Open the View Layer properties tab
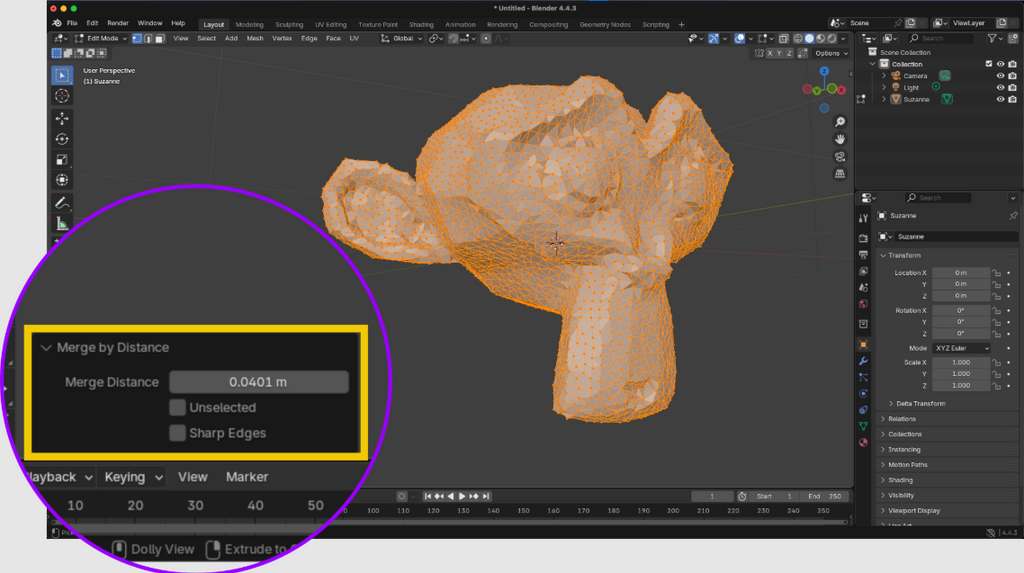1024x573 pixels. pyautogui.click(x=863, y=270)
